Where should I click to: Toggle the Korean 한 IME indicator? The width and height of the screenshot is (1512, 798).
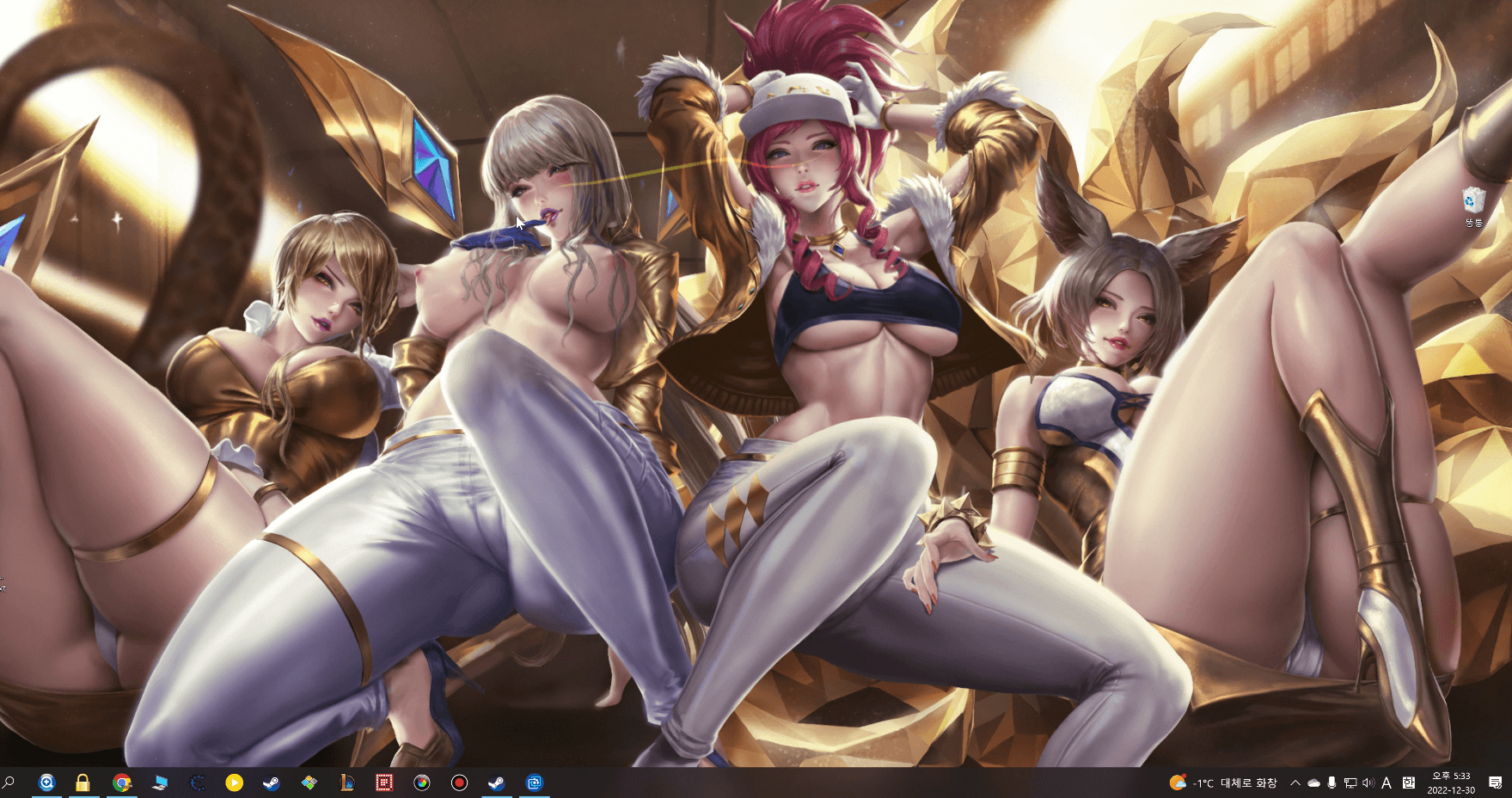pos(1408,783)
